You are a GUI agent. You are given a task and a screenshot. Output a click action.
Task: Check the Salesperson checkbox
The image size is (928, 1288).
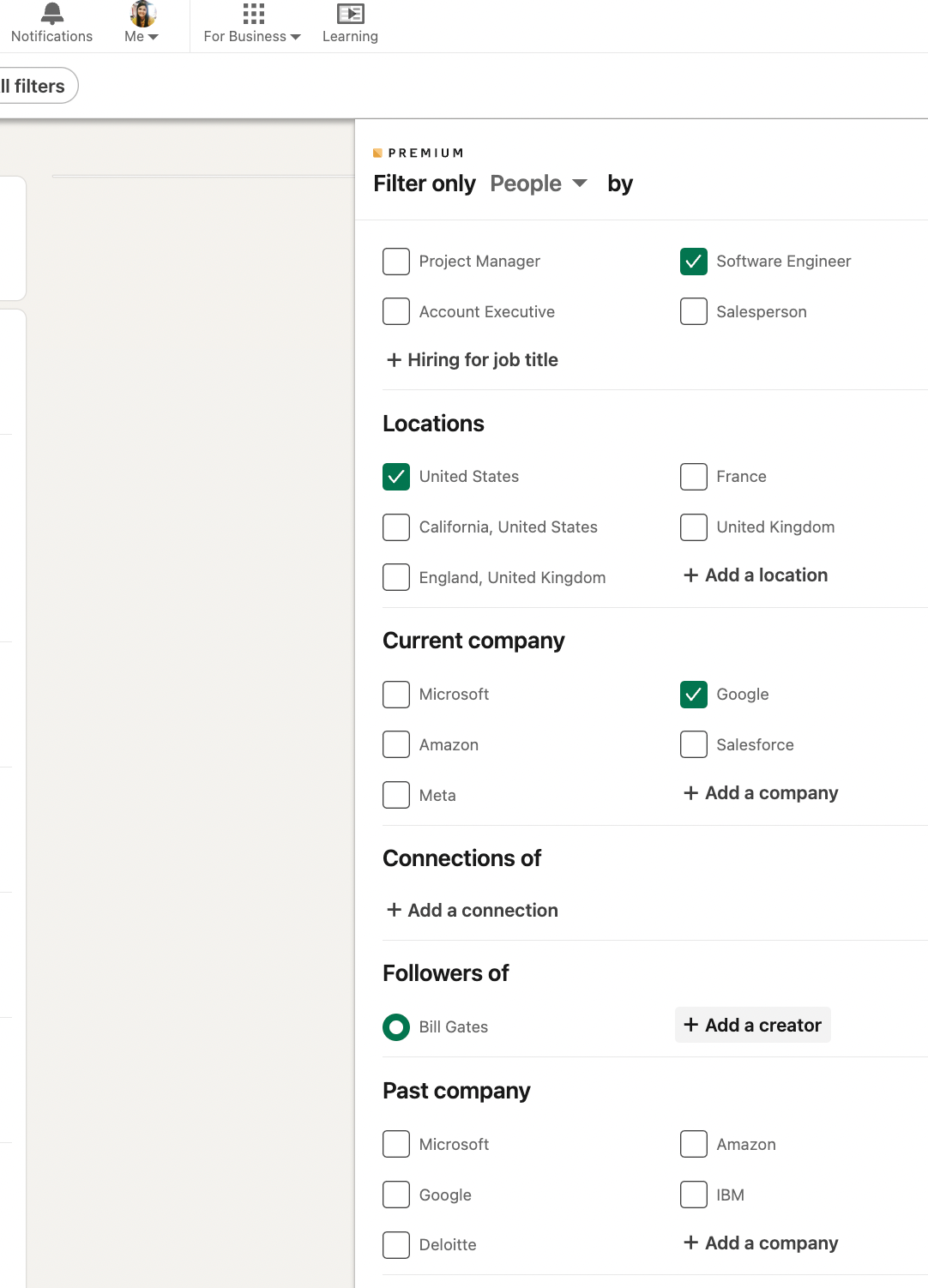pos(694,311)
